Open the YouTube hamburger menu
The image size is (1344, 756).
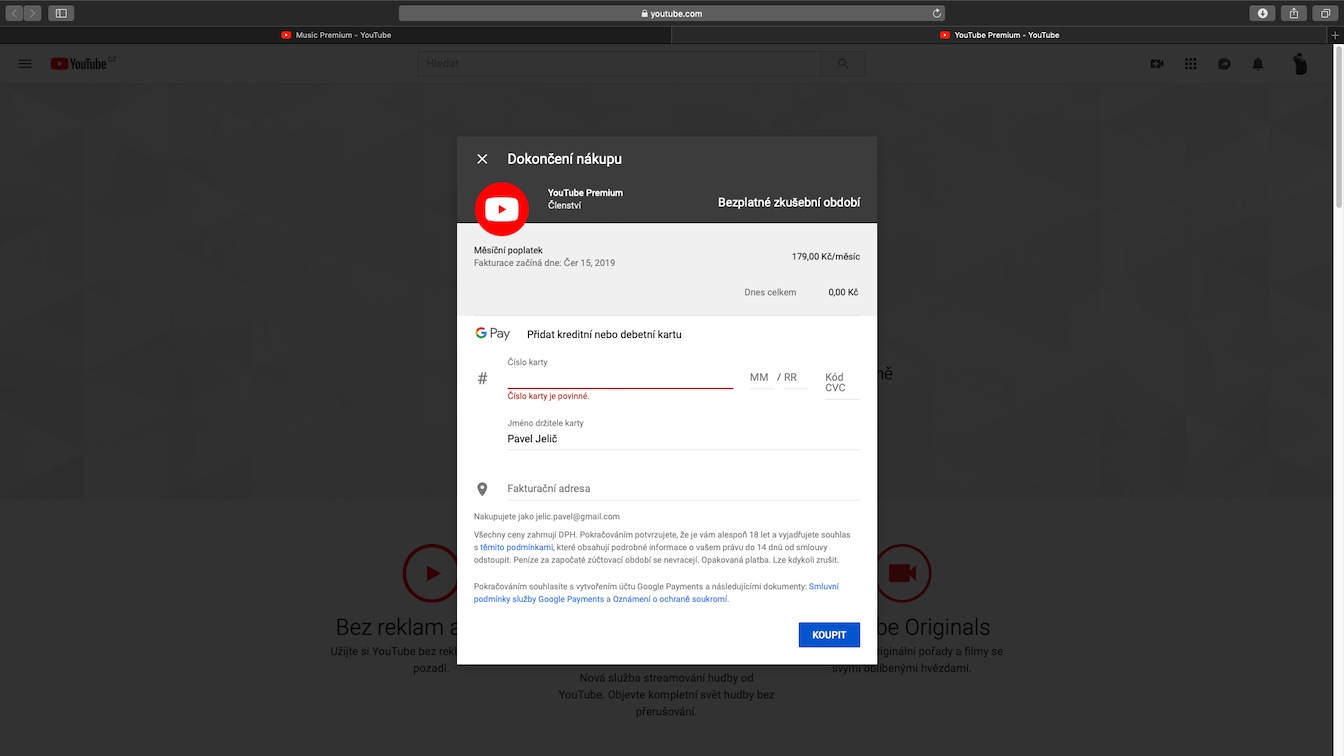pyautogui.click(x=26, y=64)
